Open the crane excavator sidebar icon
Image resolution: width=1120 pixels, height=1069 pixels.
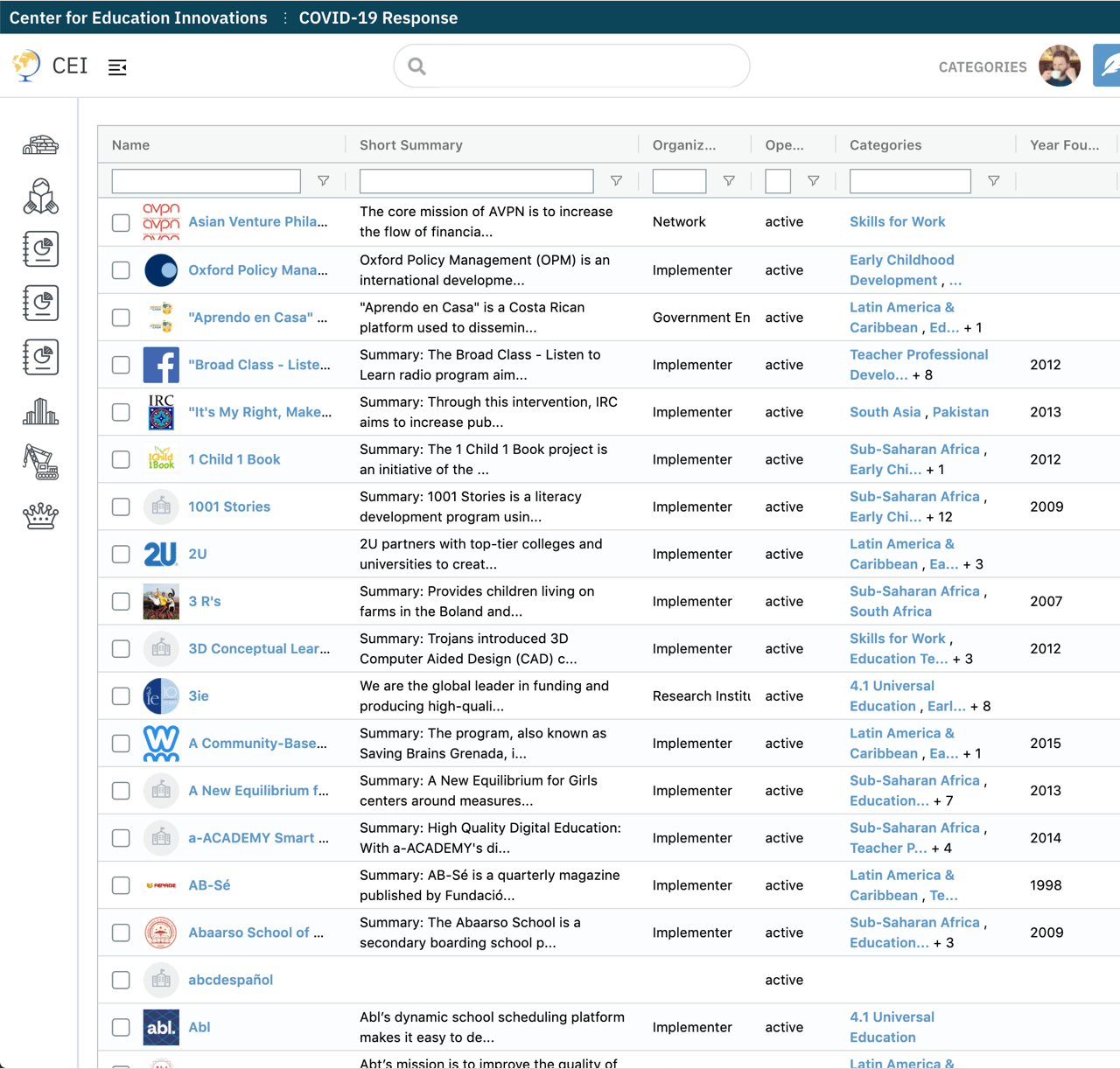pyautogui.click(x=40, y=462)
